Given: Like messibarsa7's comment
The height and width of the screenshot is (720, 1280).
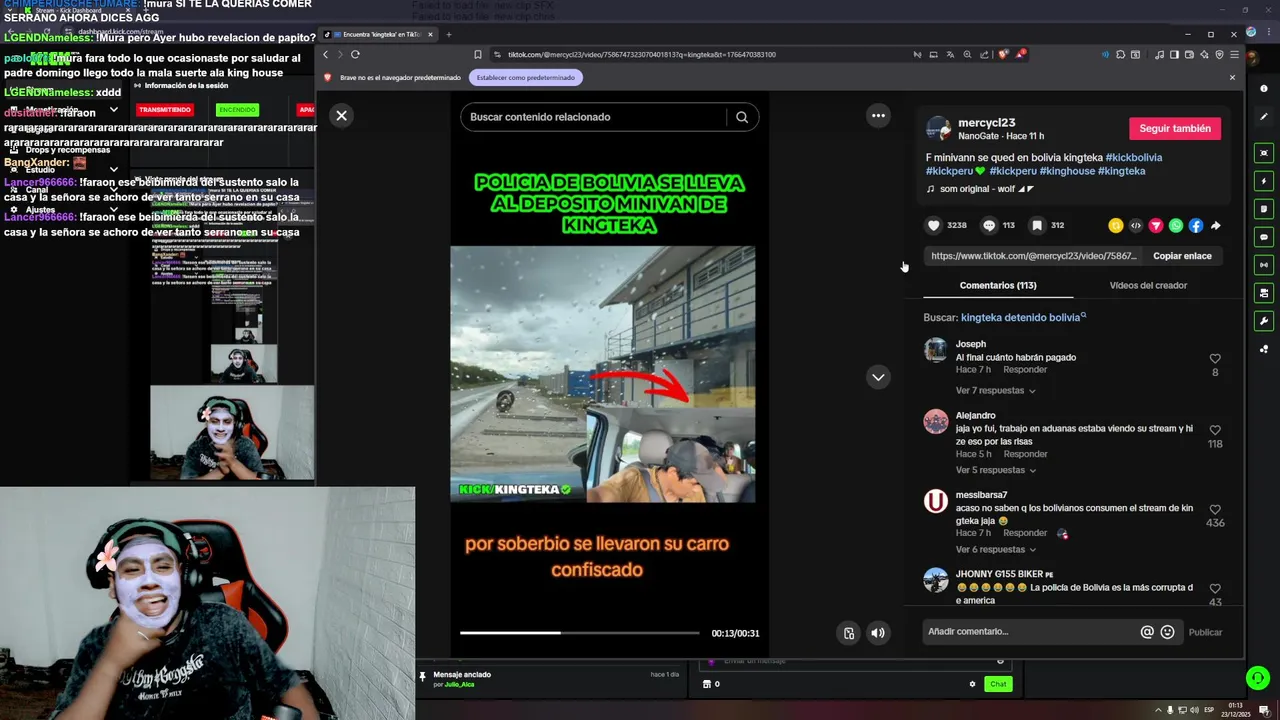Looking at the screenshot, I should [1215, 509].
